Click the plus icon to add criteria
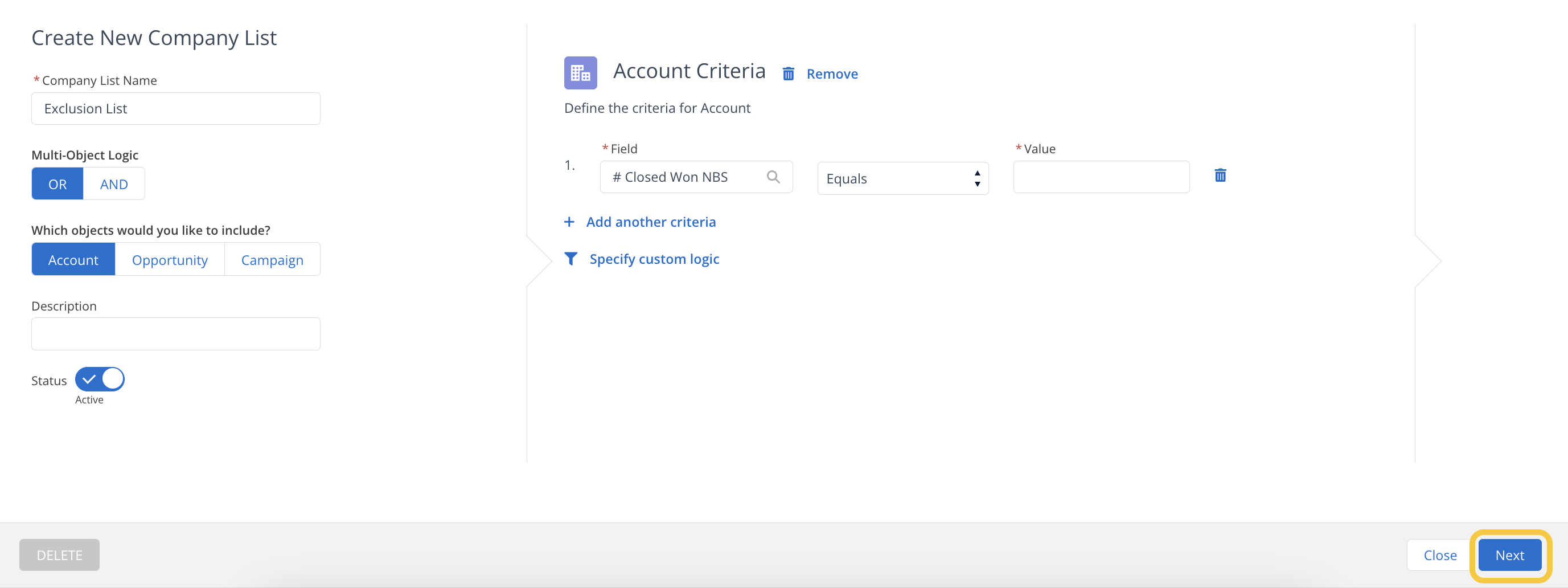The image size is (1568, 588). (x=569, y=222)
